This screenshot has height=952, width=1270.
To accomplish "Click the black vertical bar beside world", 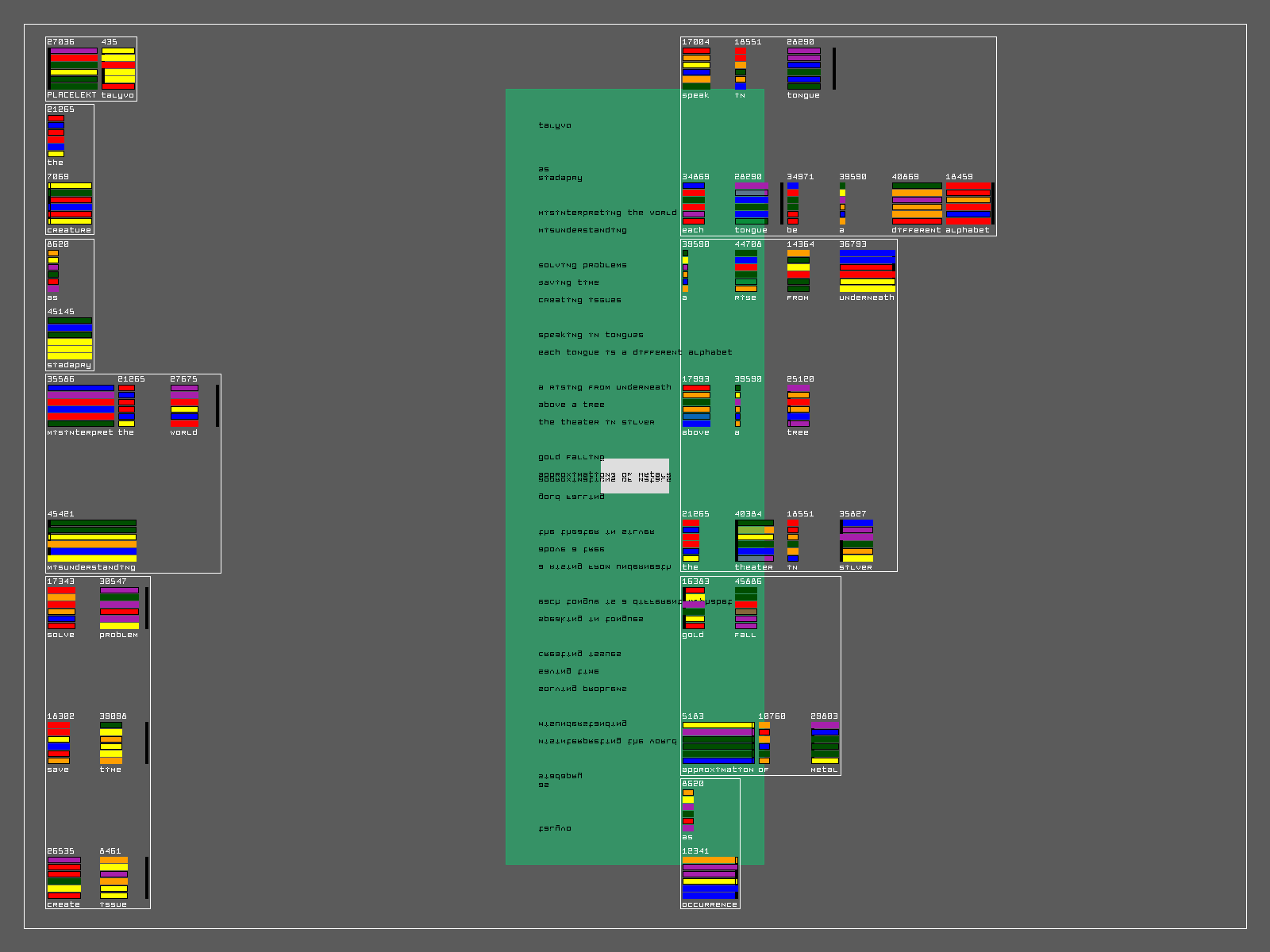I will click(x=217, y=405).
